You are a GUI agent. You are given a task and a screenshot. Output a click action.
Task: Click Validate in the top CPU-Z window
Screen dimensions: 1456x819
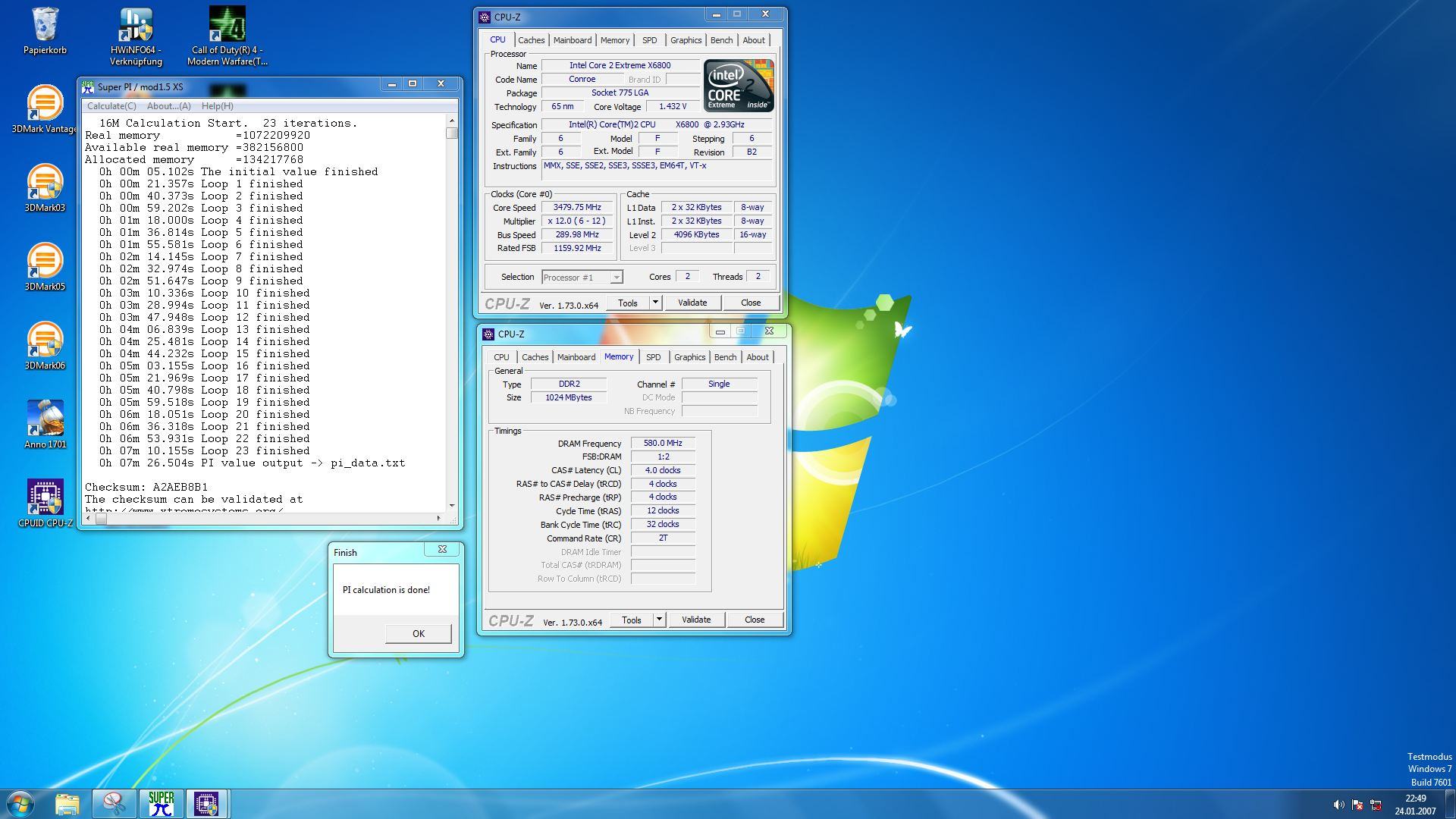692,303
